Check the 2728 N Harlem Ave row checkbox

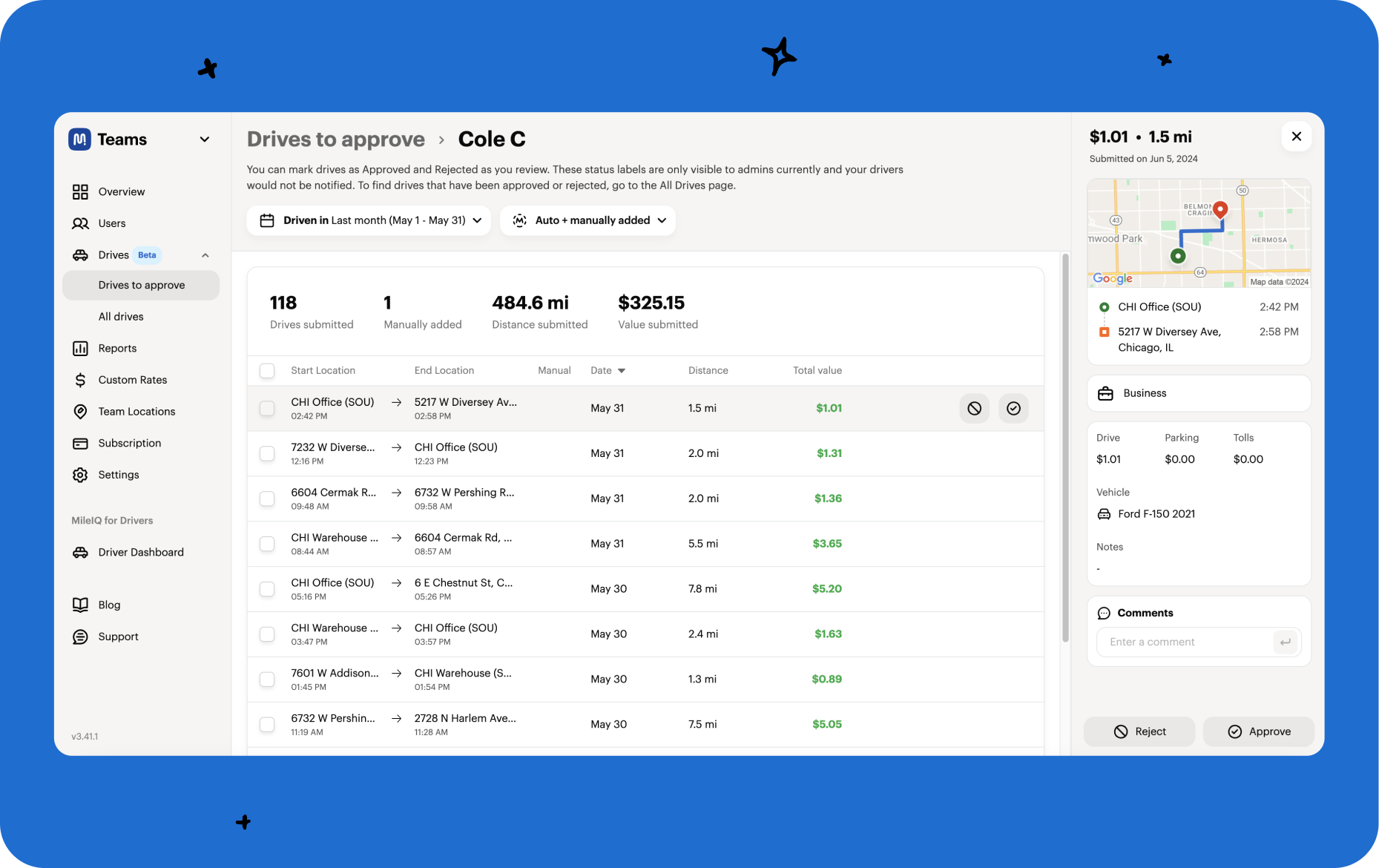(x=267, y=725)
